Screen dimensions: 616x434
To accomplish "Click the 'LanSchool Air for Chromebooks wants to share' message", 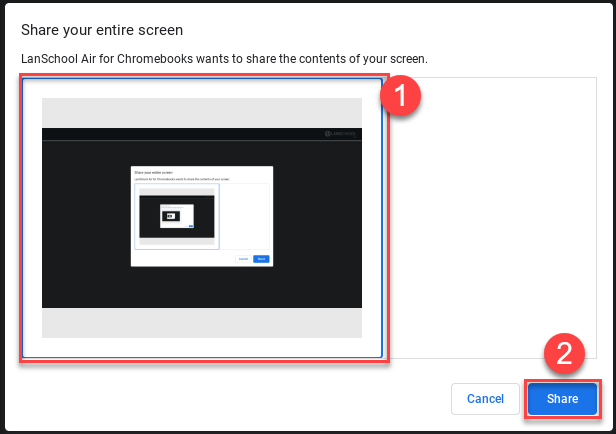I will (x=224, y=59).
